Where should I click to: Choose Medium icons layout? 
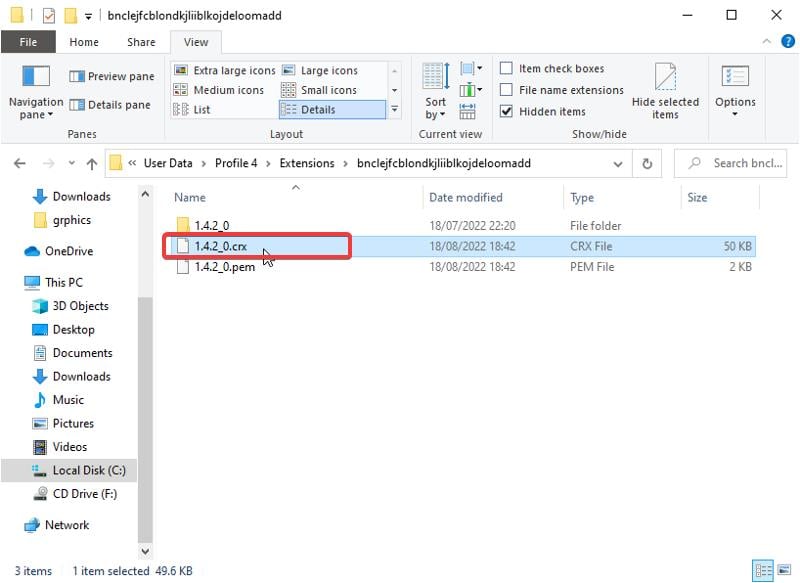219,90
